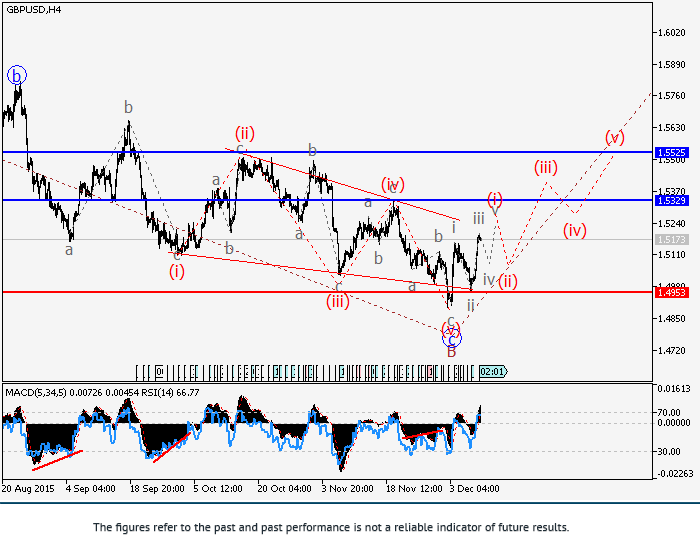Click the 1.5890 price axis value

tap(671, 65)
